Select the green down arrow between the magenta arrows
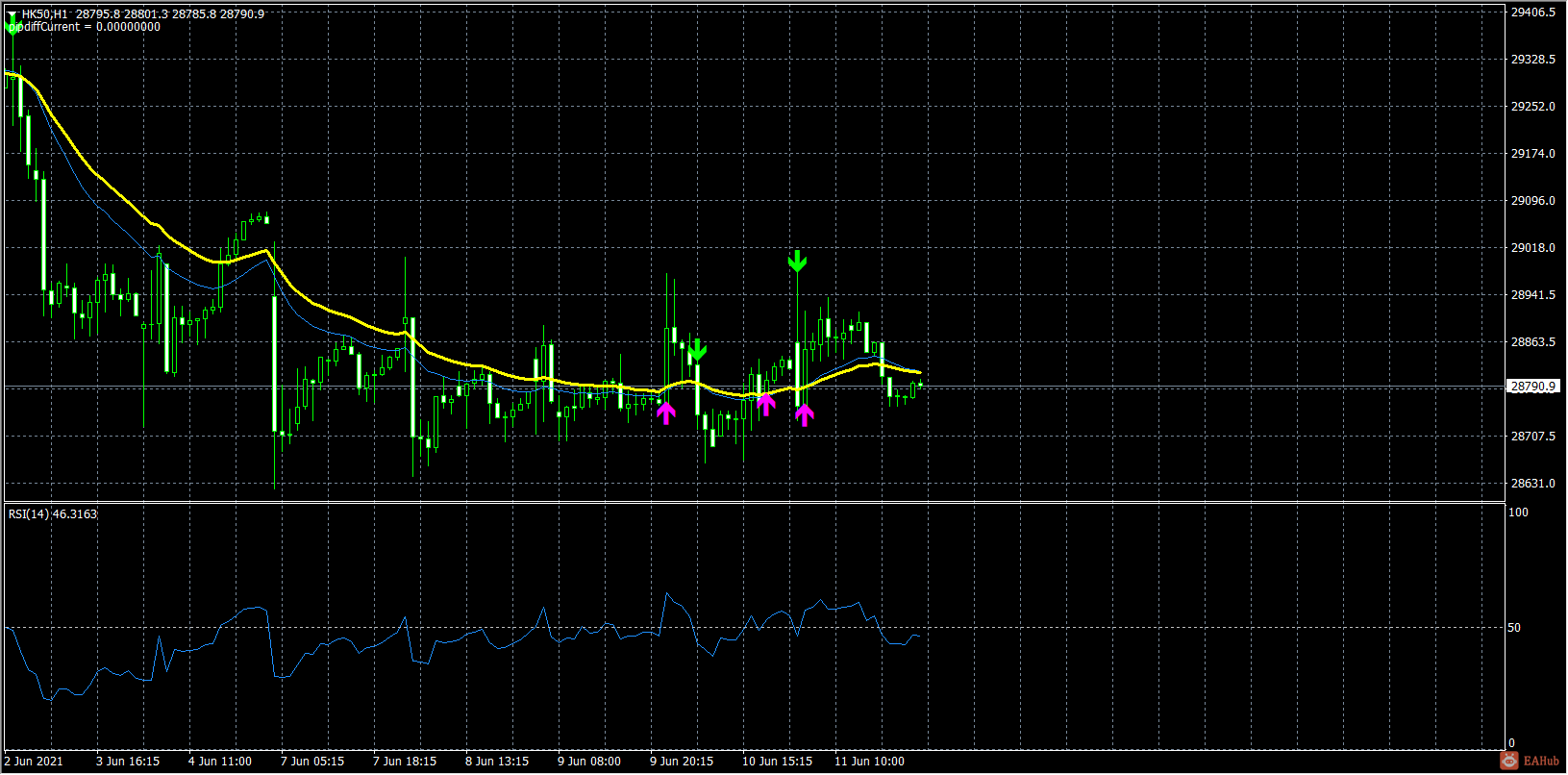Screen dimensions: 1568x775 (x=698, y=349)
